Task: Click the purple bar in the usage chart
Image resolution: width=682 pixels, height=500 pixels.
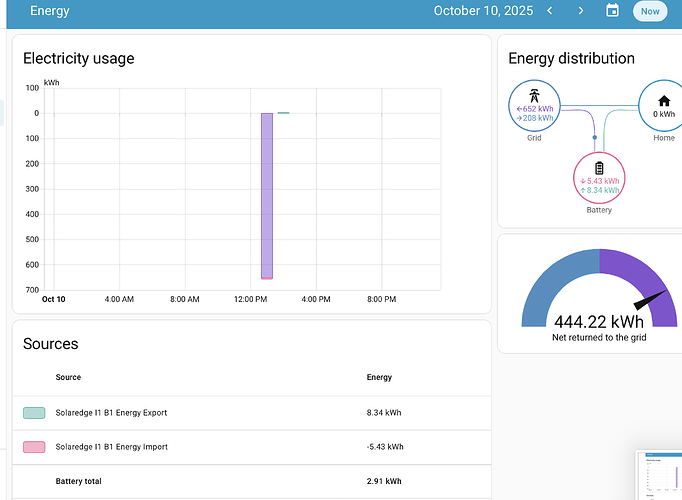Action: pyautogui.click(x=267, y=195)
